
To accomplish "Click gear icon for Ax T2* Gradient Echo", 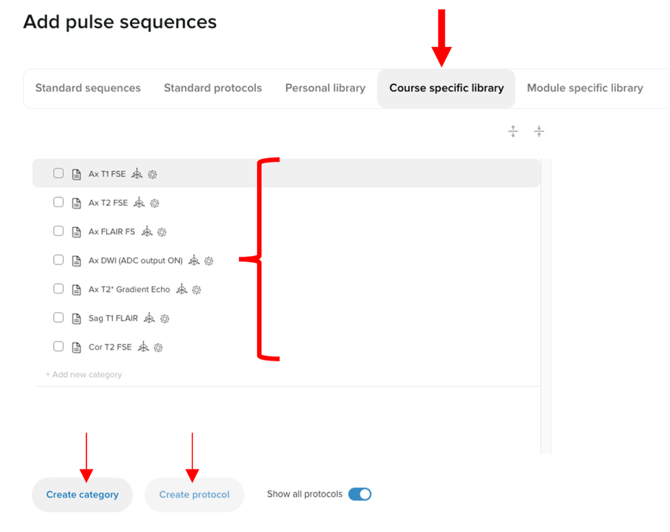I will click(x=197, y=290).
